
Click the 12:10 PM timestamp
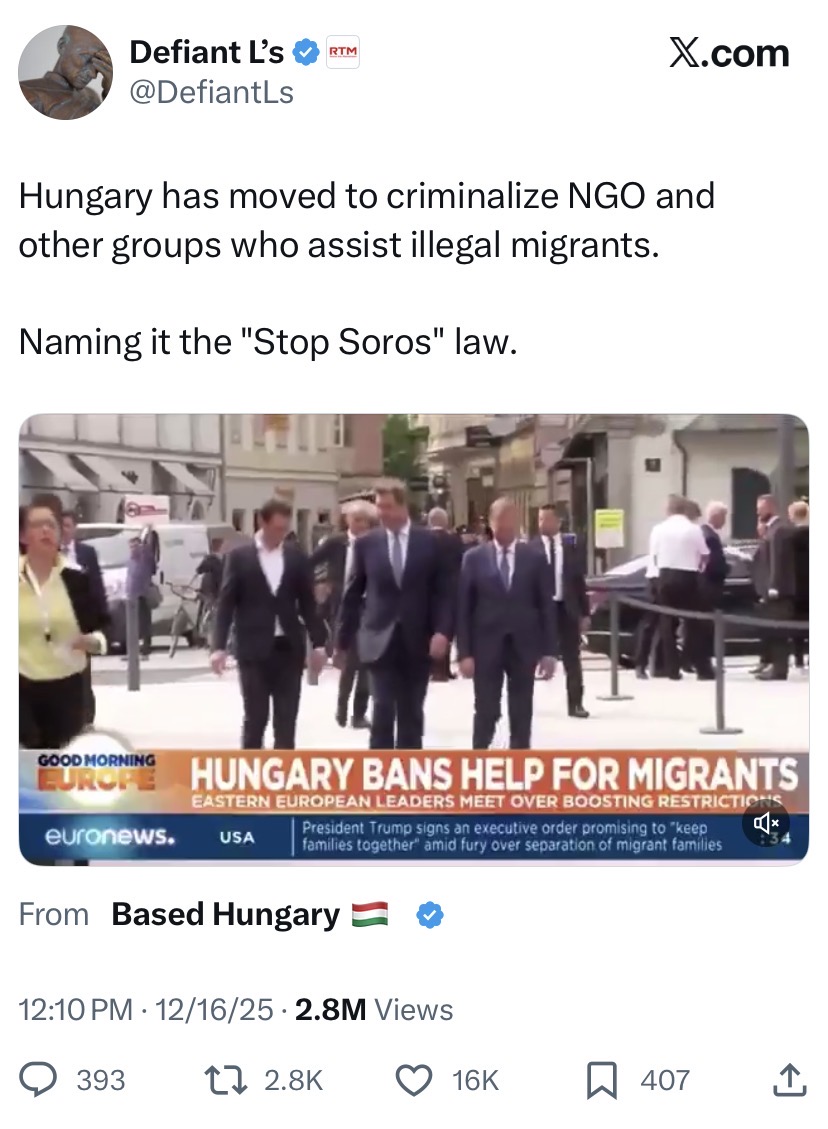click(x=76, y=1009)
